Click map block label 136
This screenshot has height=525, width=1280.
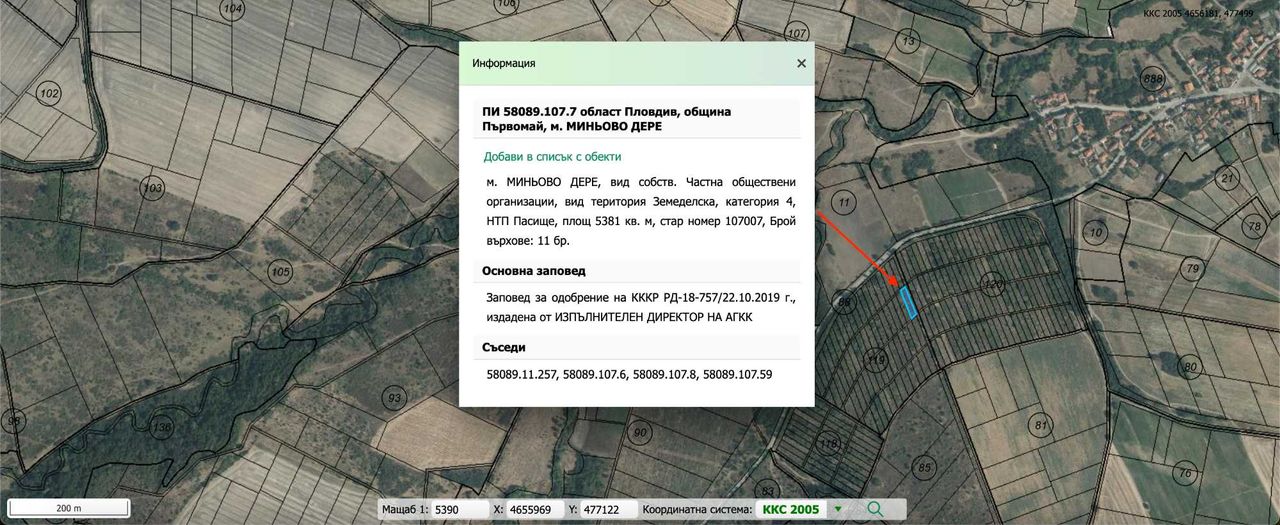click(x=161, y=429)
